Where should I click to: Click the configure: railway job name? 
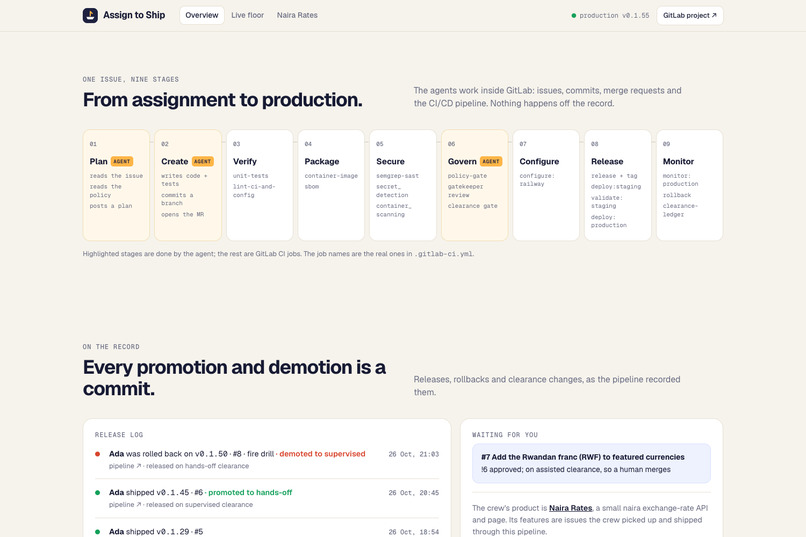tap(537, 180)
